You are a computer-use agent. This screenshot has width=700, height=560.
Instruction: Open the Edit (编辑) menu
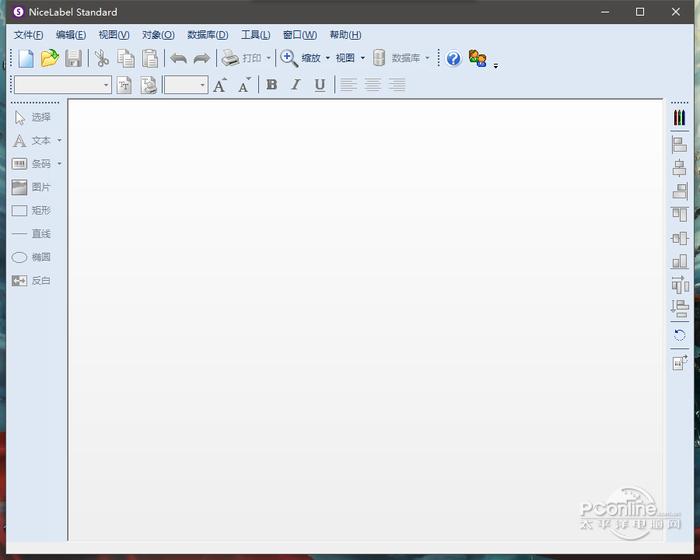point(71,35)
